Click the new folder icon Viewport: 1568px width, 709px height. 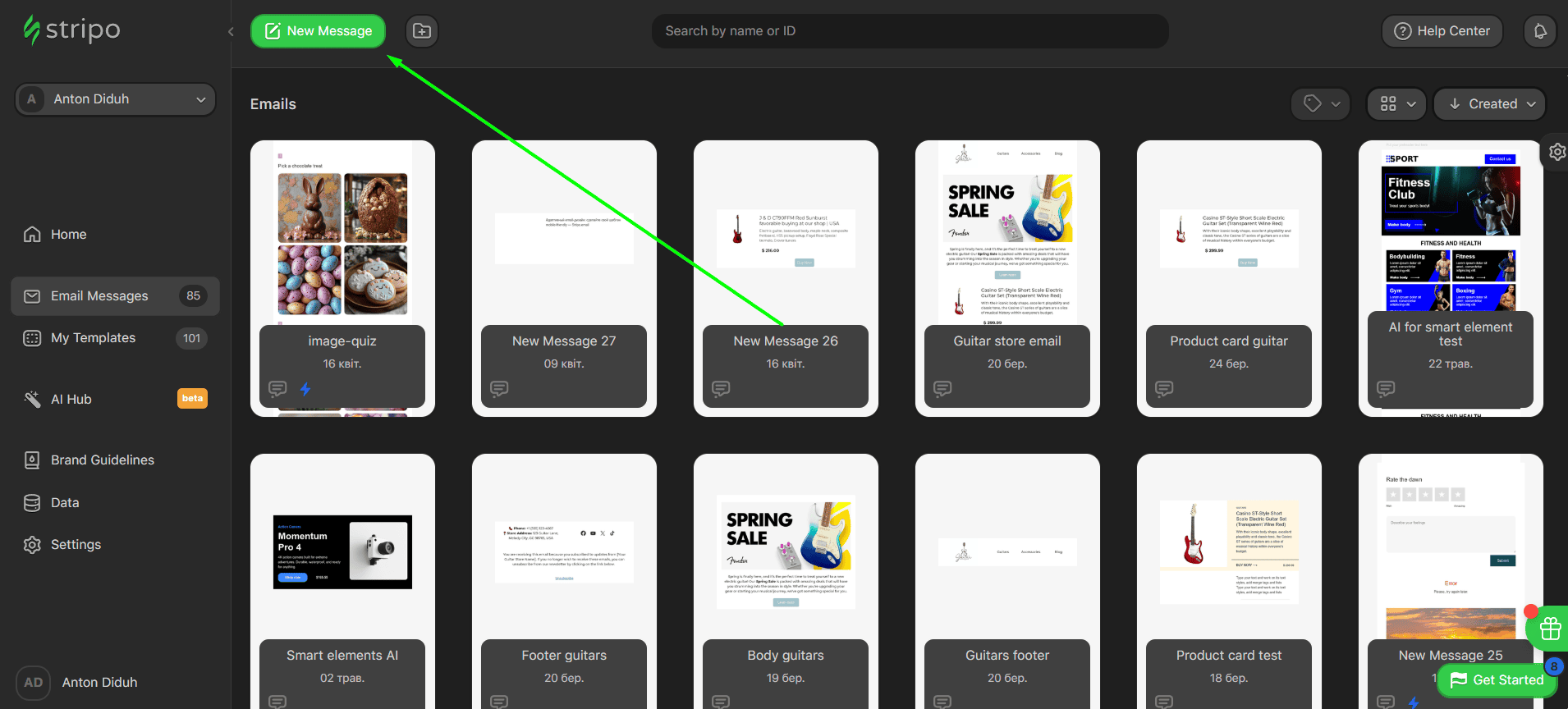point(422,31)
